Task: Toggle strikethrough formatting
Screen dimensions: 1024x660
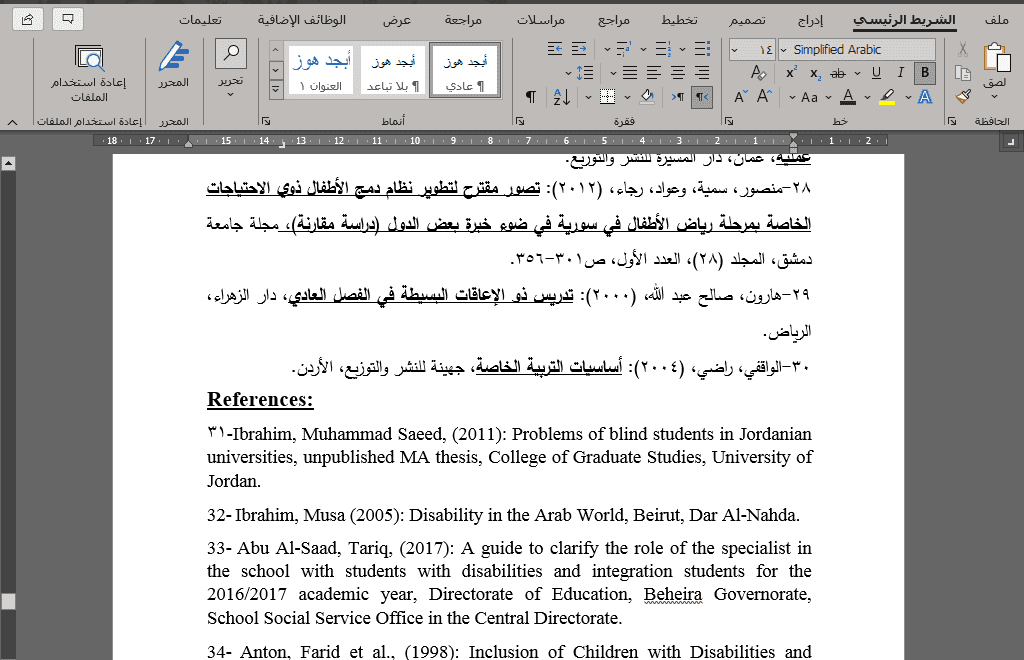Action: point(838,73)
